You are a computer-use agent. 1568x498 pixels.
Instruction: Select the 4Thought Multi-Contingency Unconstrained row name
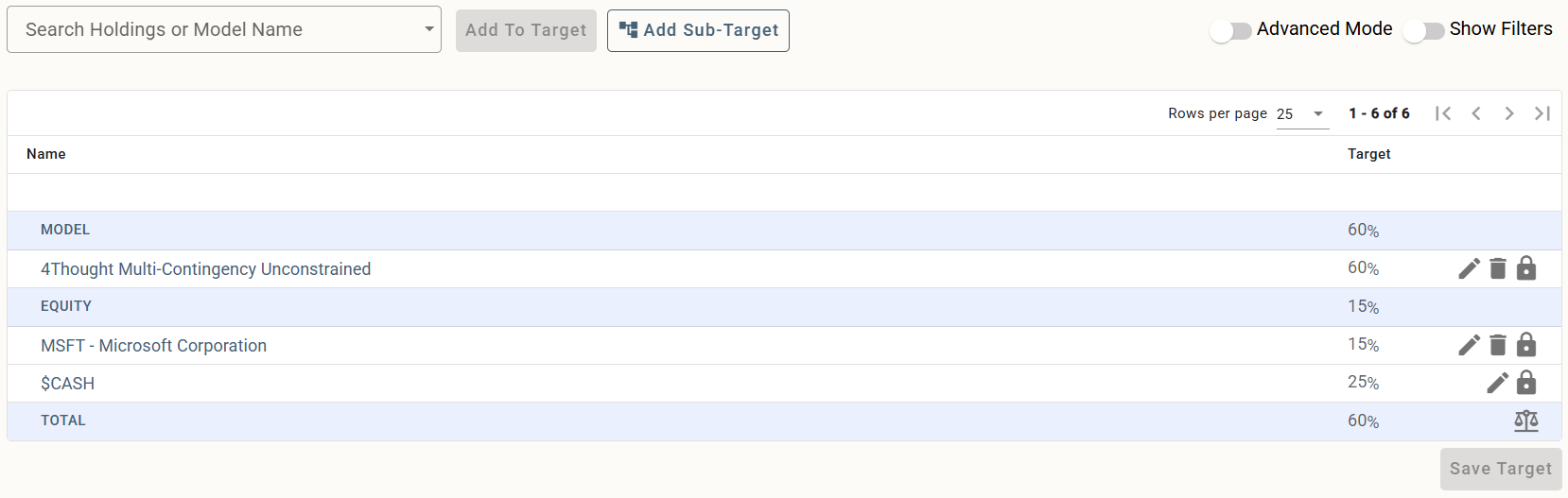(206, 269)
